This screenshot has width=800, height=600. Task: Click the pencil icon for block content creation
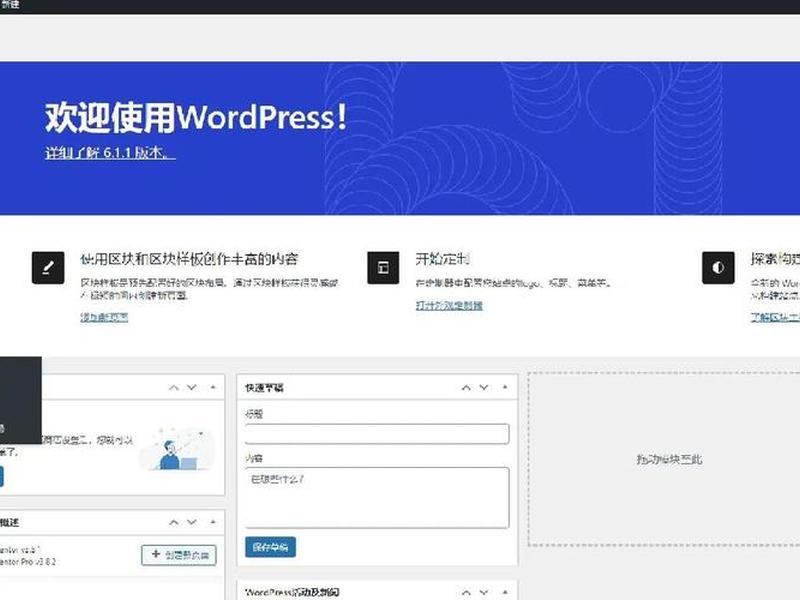[x=48, y=267]
